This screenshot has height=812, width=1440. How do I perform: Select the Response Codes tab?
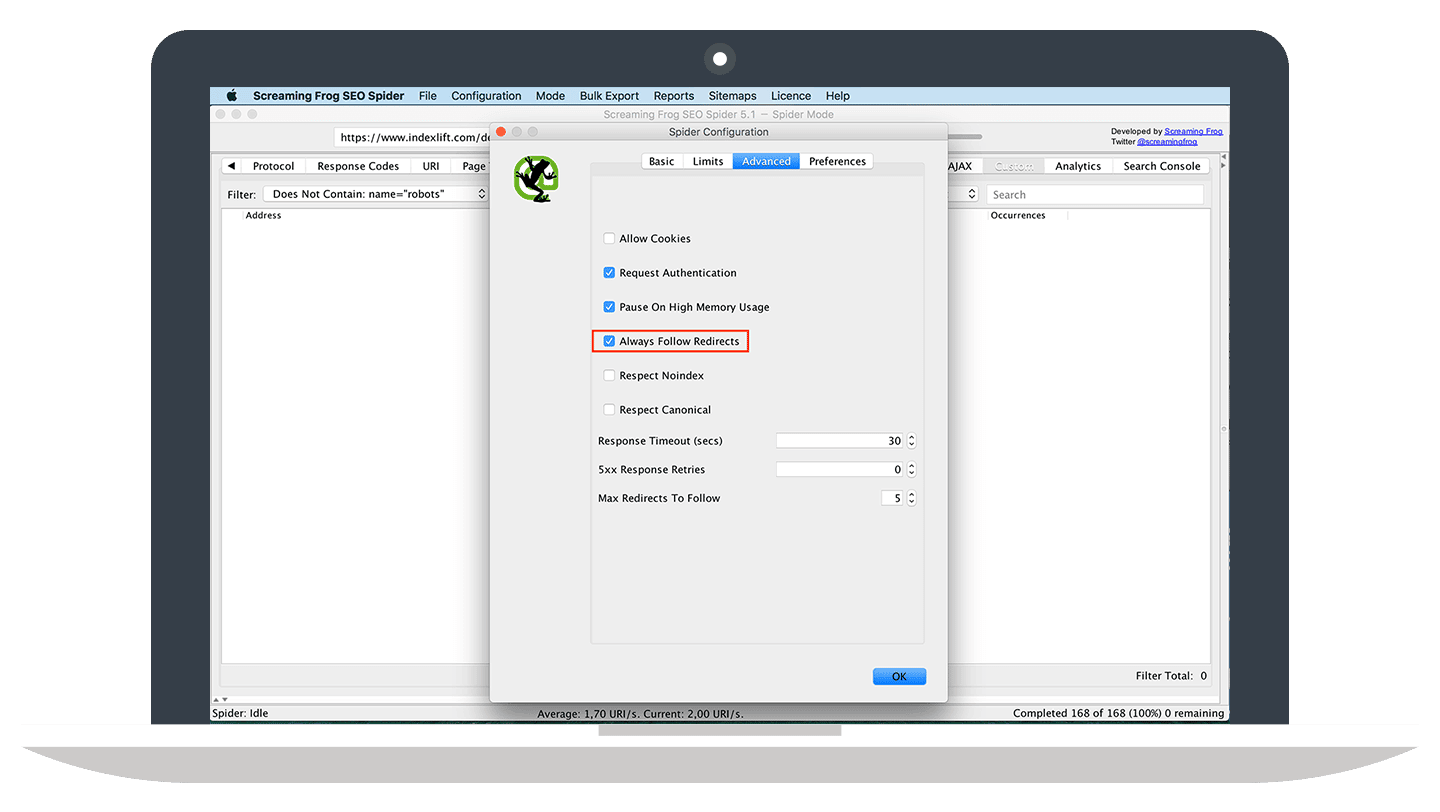click(358, 166)
